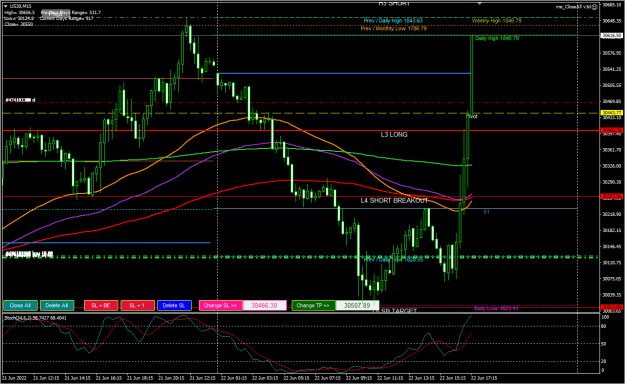Click the Close All button
Viewport: 625px width, 384px height.
[20, 305]
